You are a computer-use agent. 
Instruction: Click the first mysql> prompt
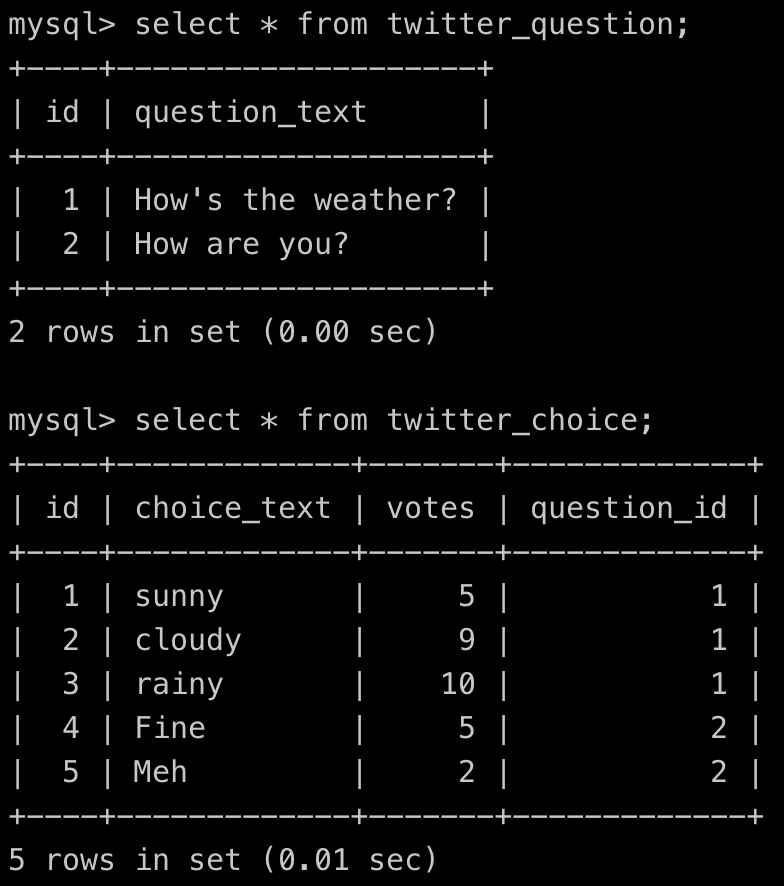click(x=62, y=25)
